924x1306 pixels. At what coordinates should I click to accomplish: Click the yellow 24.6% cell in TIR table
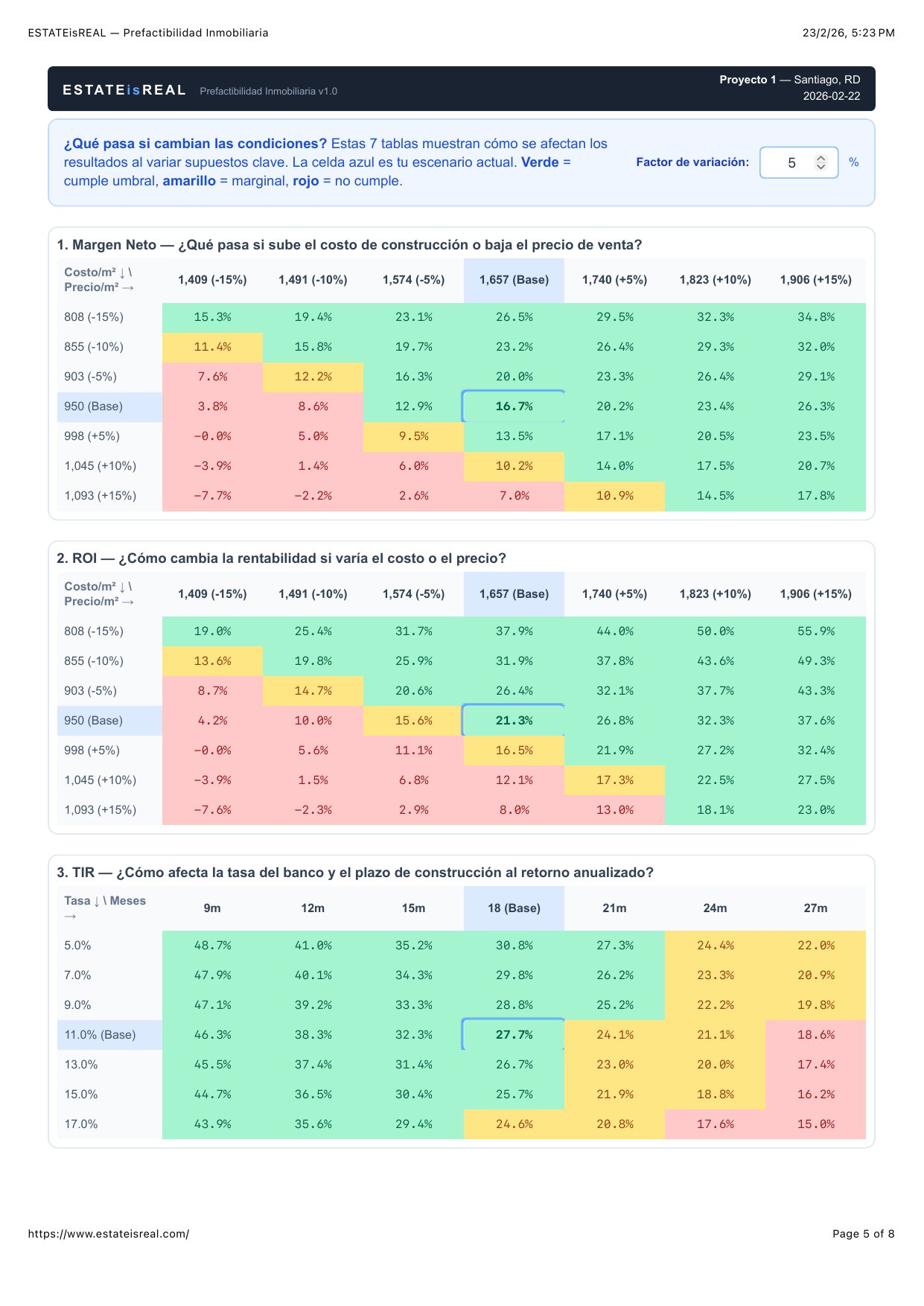pyautogui.click(x=514, y=1124)
